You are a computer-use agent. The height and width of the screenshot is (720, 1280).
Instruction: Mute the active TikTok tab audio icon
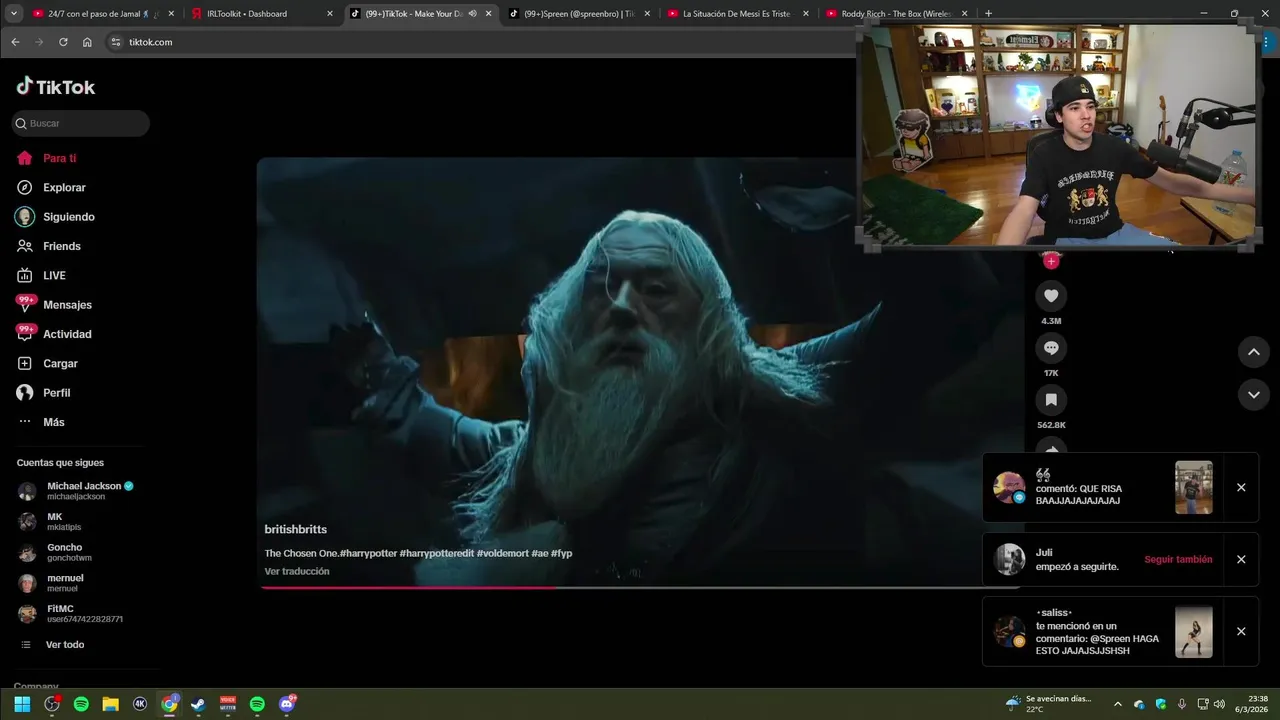(x=472, y=14)
